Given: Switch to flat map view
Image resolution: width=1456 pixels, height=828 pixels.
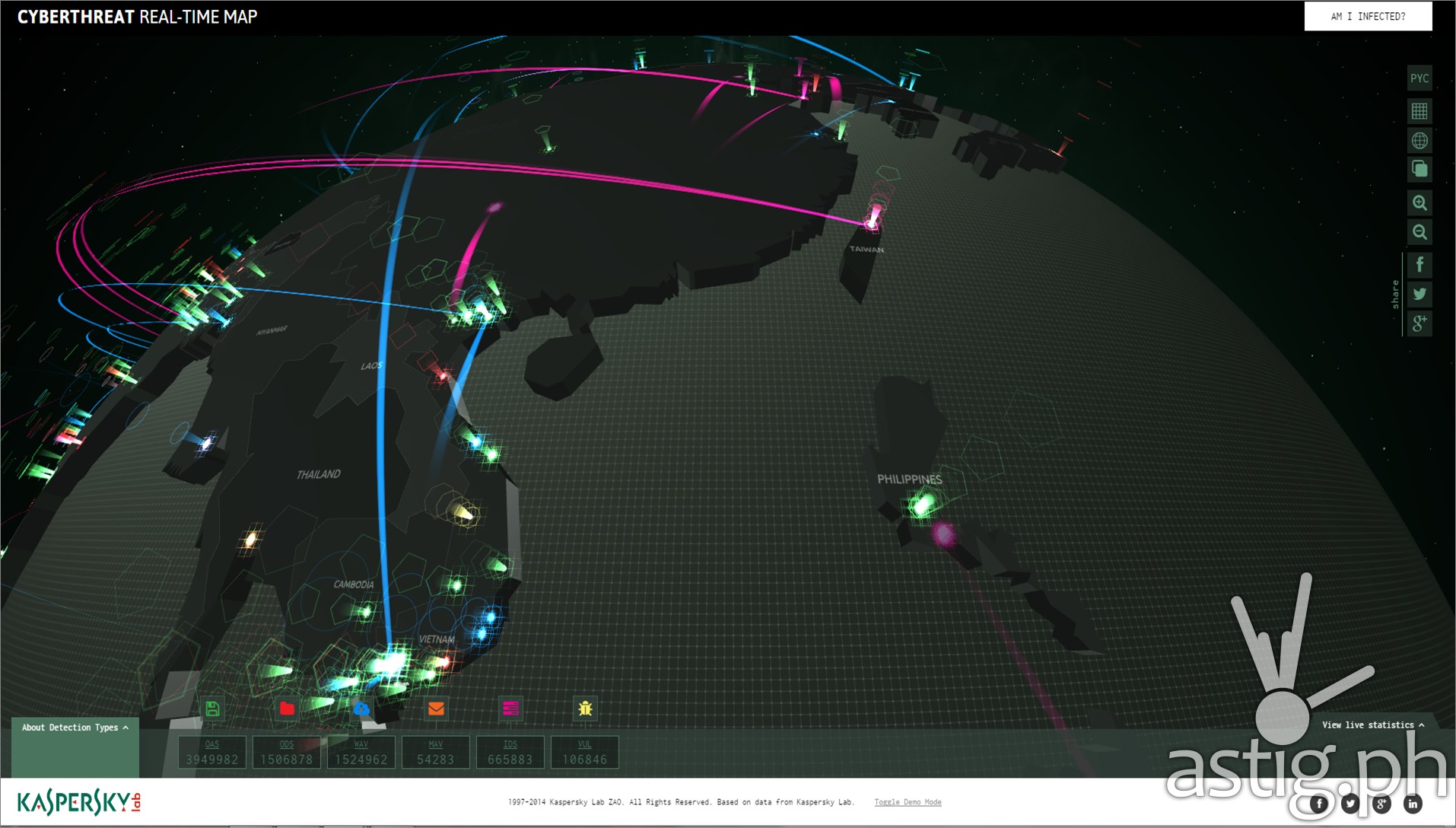Looking at the screenshot, I should click(1419, 110).
